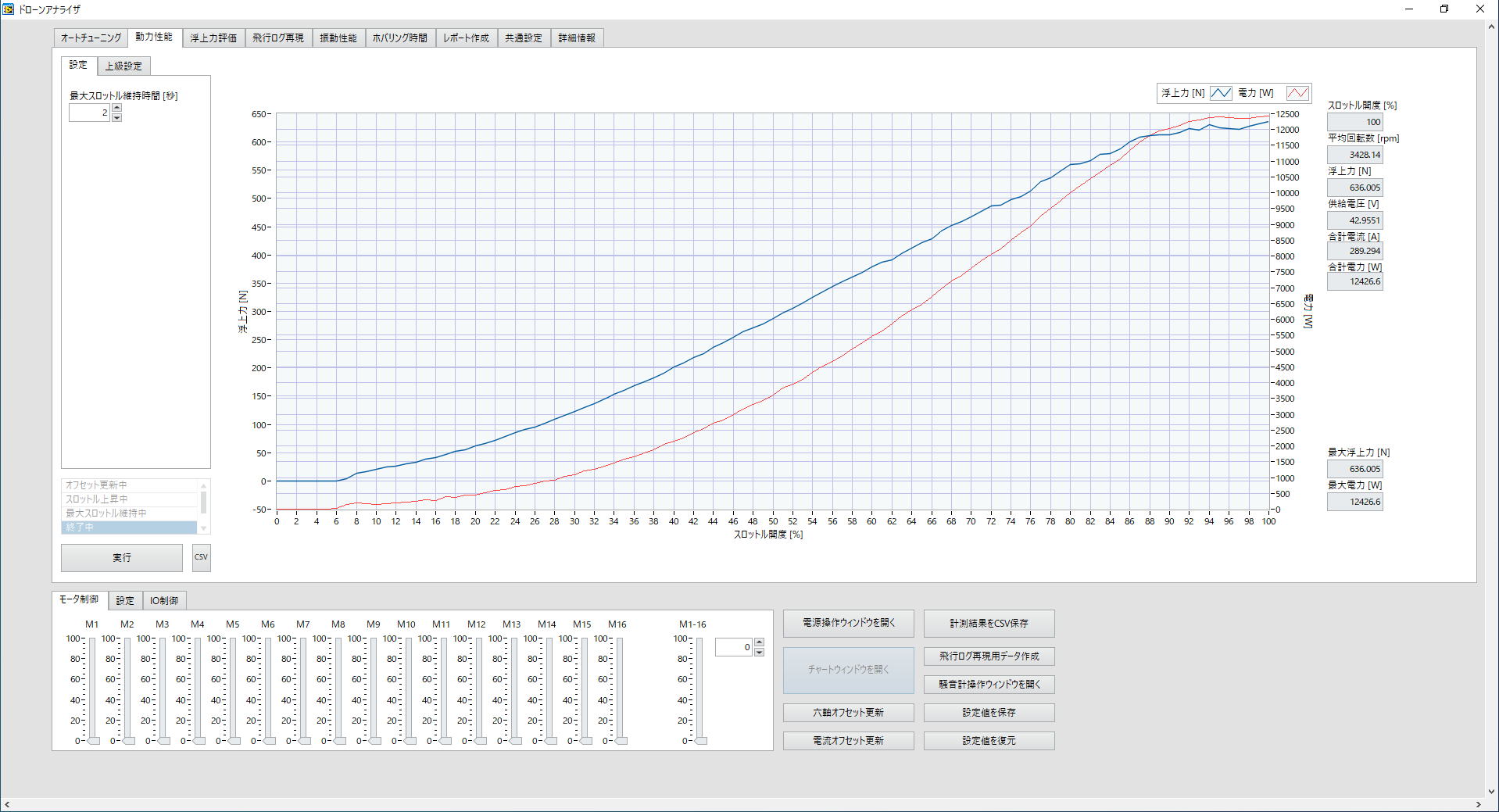The height and width of the screenshot is (812, 1499).
Task: Click the M1 motor throttle slider
Action: (93, 689)
